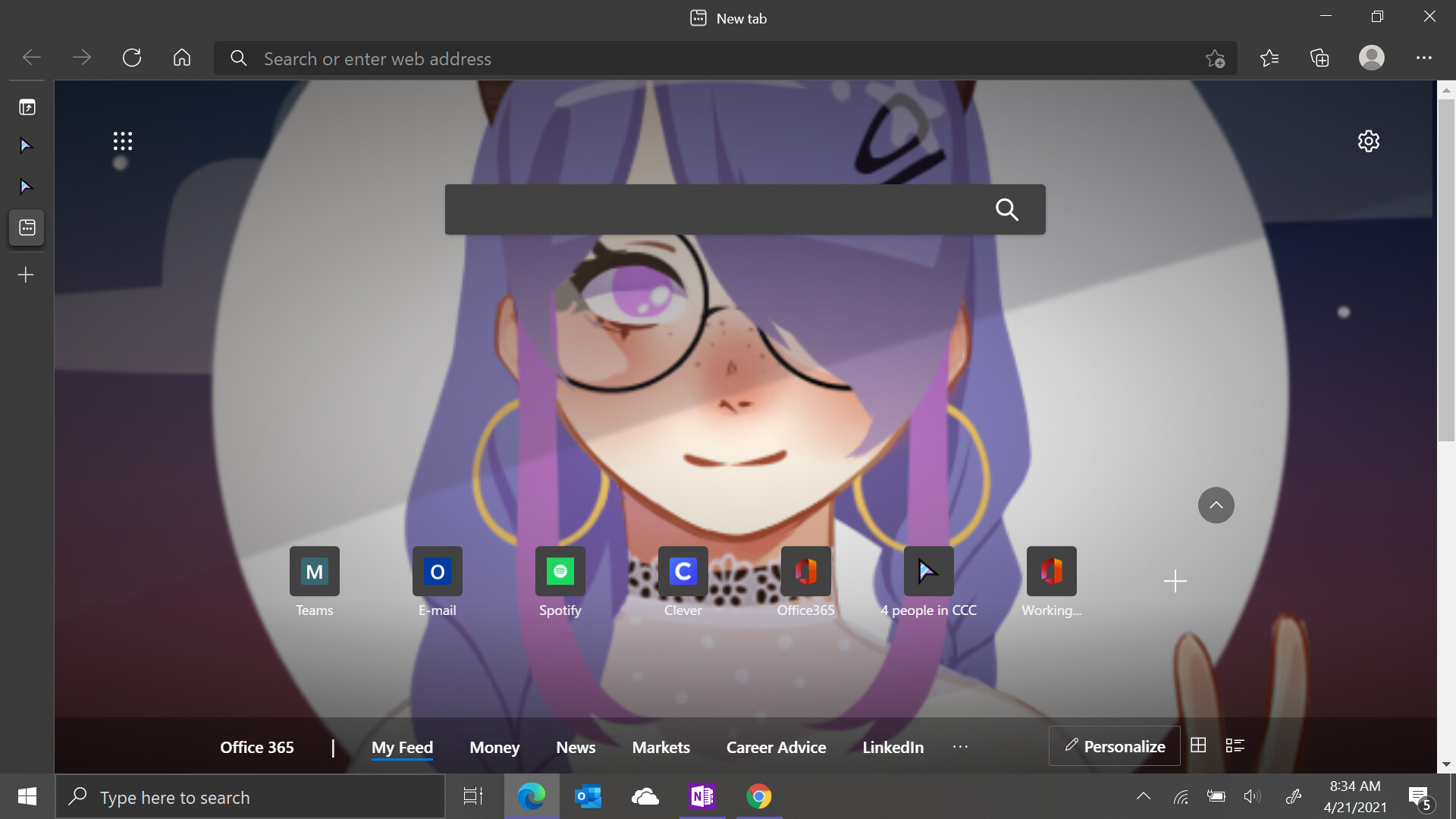Open the app launcher dots grid

pyautogui.click(x=123, y=141)
